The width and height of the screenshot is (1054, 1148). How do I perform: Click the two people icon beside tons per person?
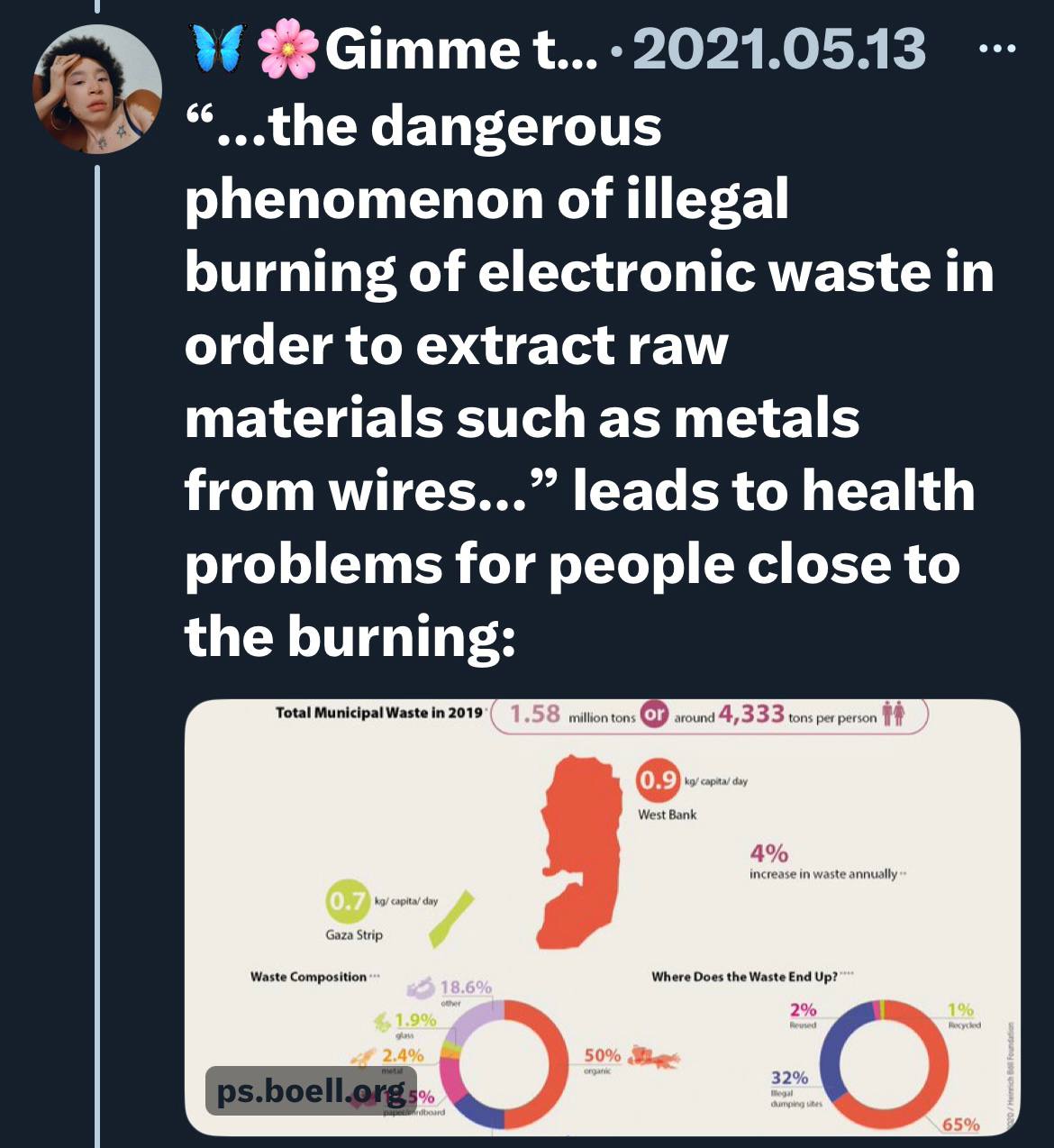click(x=893, y=715)
